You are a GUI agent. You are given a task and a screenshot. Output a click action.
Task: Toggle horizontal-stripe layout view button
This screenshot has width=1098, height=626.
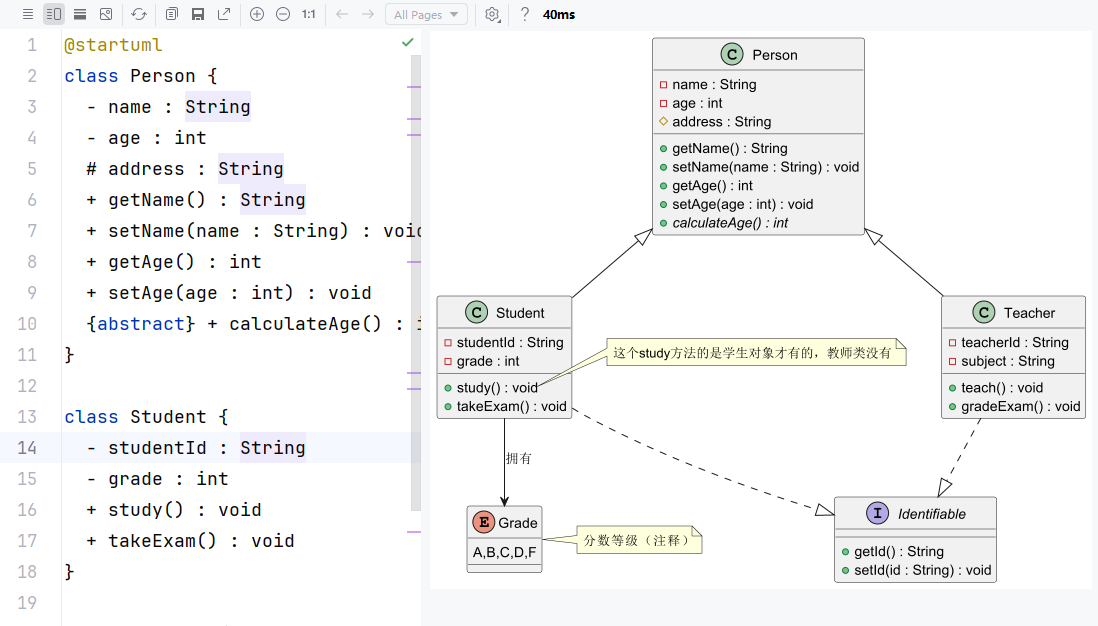tap(80, 14)
